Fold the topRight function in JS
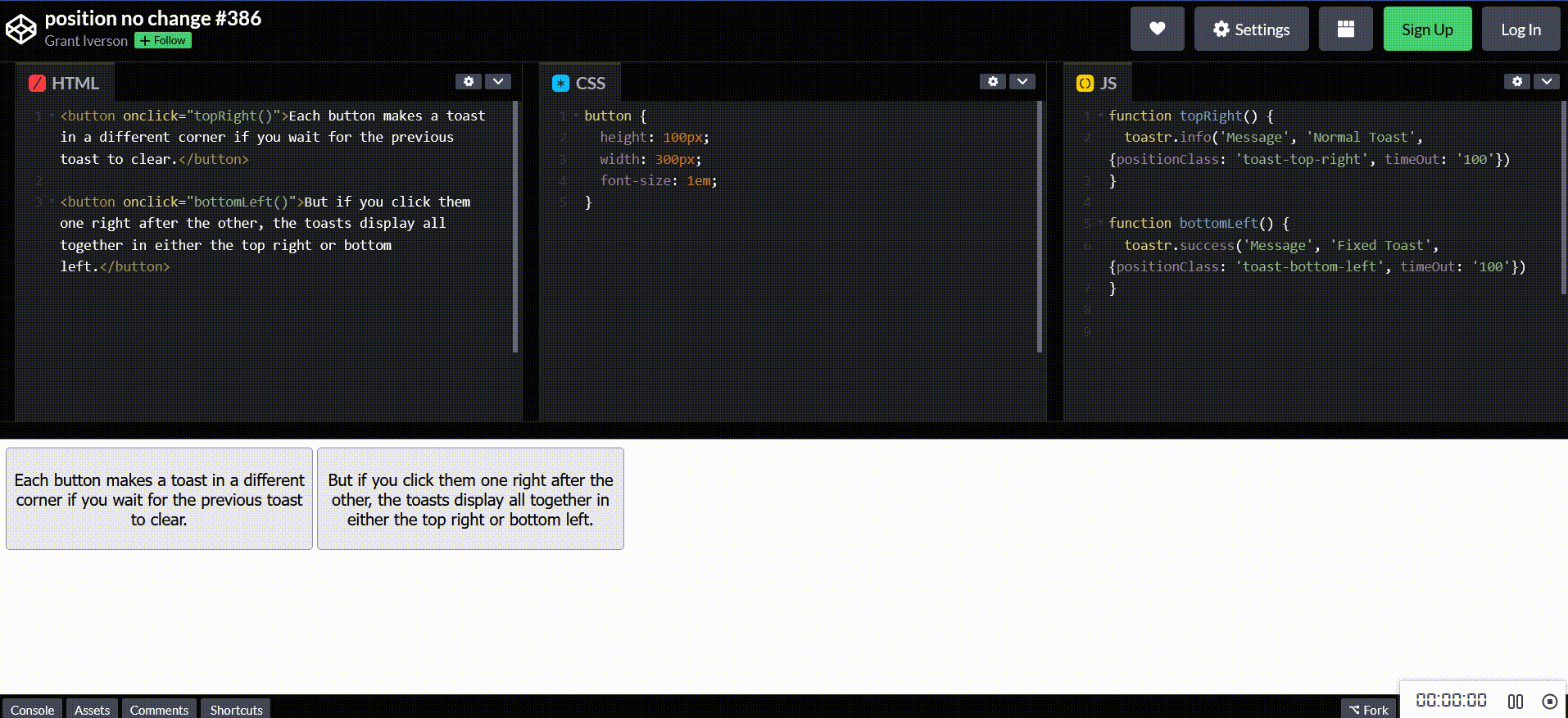This screenshot has width=1568, height=718. tap(1100, 116)
